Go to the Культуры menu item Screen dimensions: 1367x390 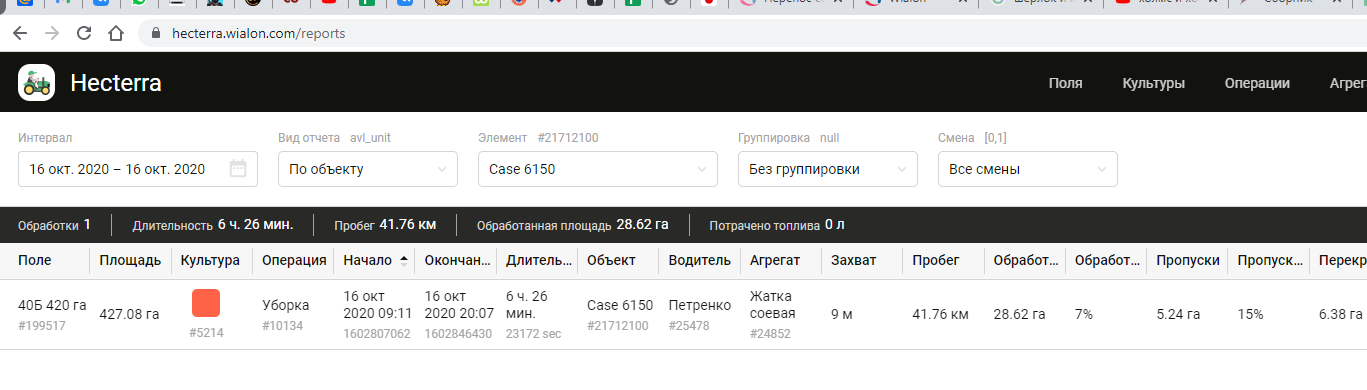pyautogui.click(x=1154, y=83)
